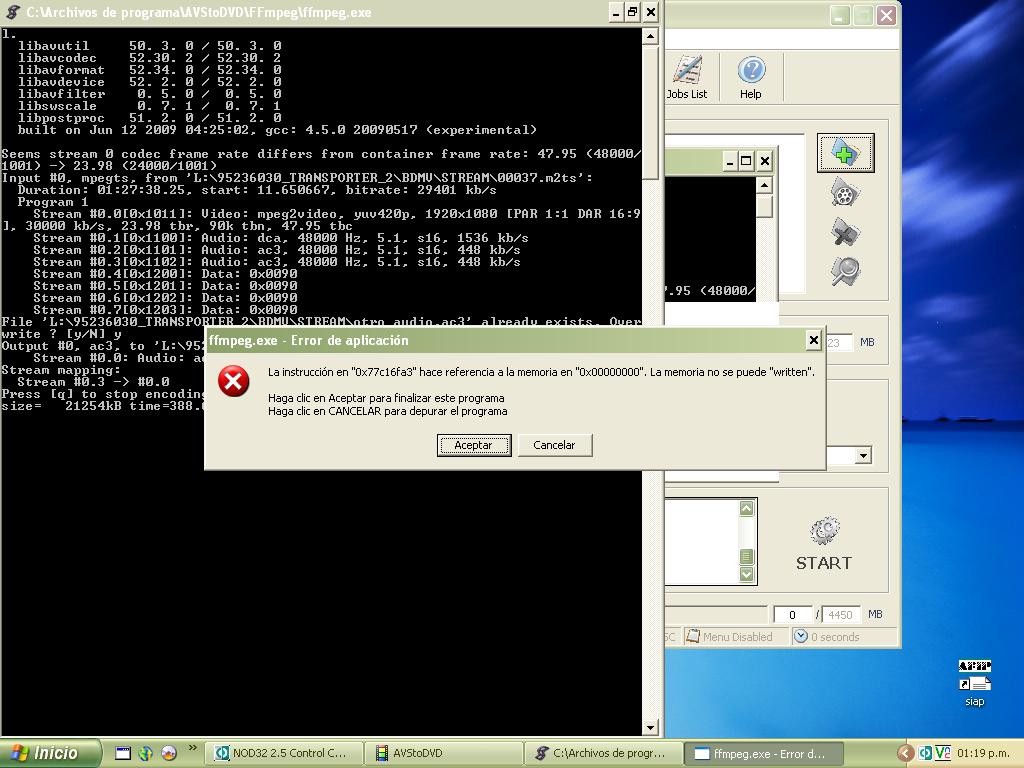Click the green V tray icon
Image resolution: width=1024 pixels, height=768 pixels.
[942, 754]
